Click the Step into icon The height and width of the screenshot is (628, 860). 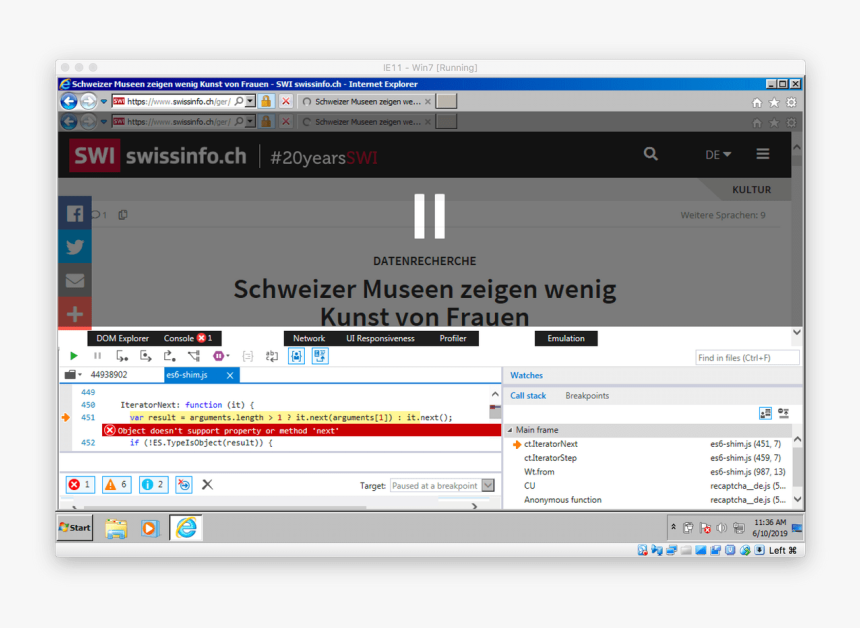[122, 356]
